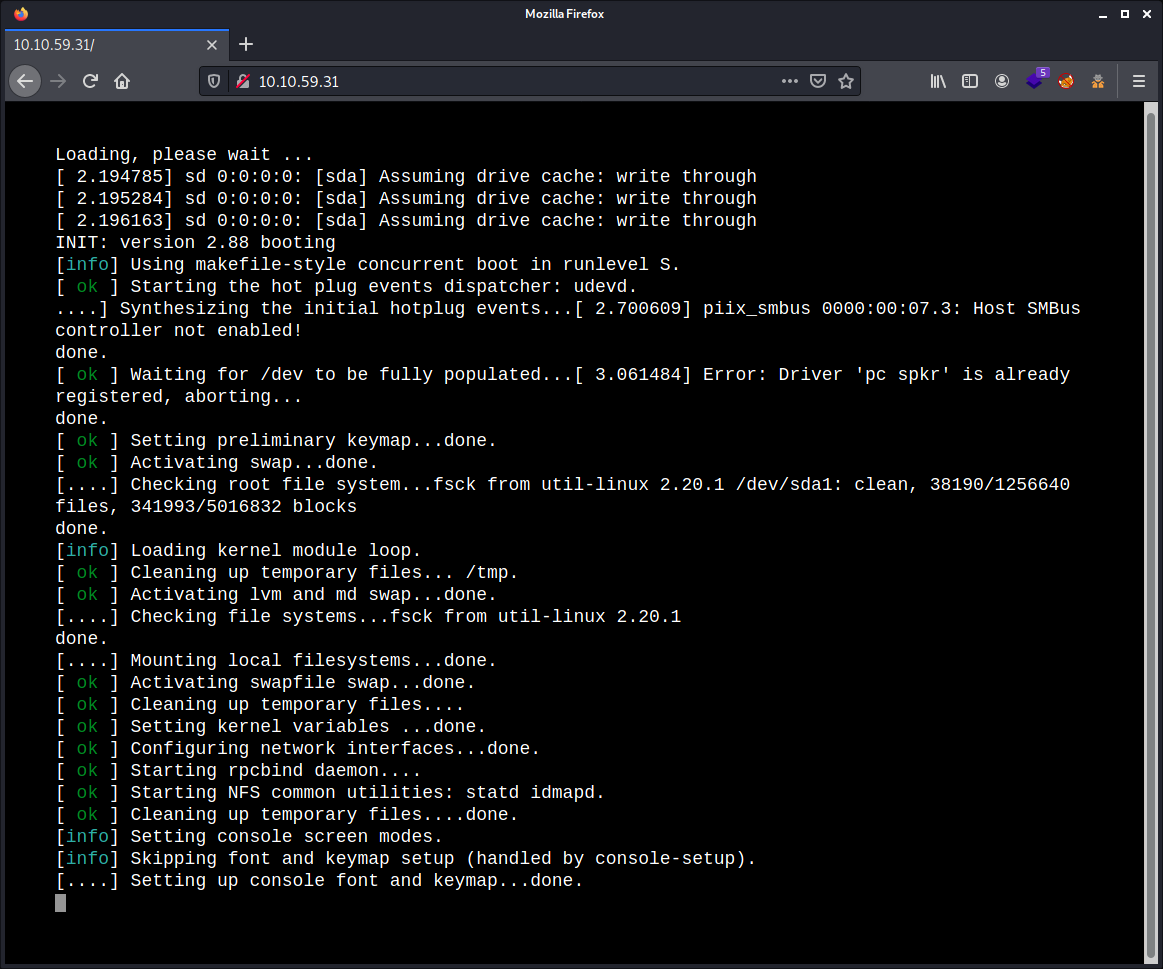Image resolution: width=1163 pixels, height=969 pixels.
Task: Open orange extension icon in toolbar
Action: click(x=1098, y=82)
